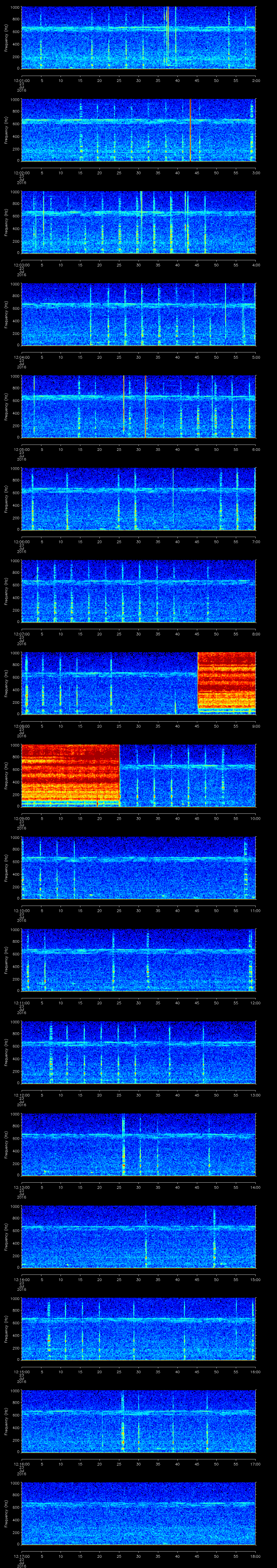Click the '13:00' end time label
The image size is (277, 1568).
click(256, 1096)
